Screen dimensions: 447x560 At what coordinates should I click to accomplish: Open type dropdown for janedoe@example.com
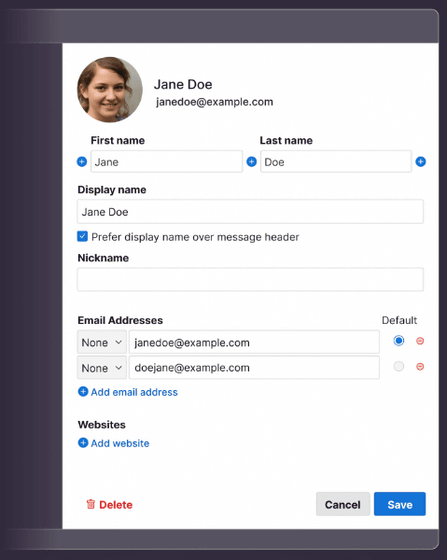pyautogui.click(x=102, y=342)
